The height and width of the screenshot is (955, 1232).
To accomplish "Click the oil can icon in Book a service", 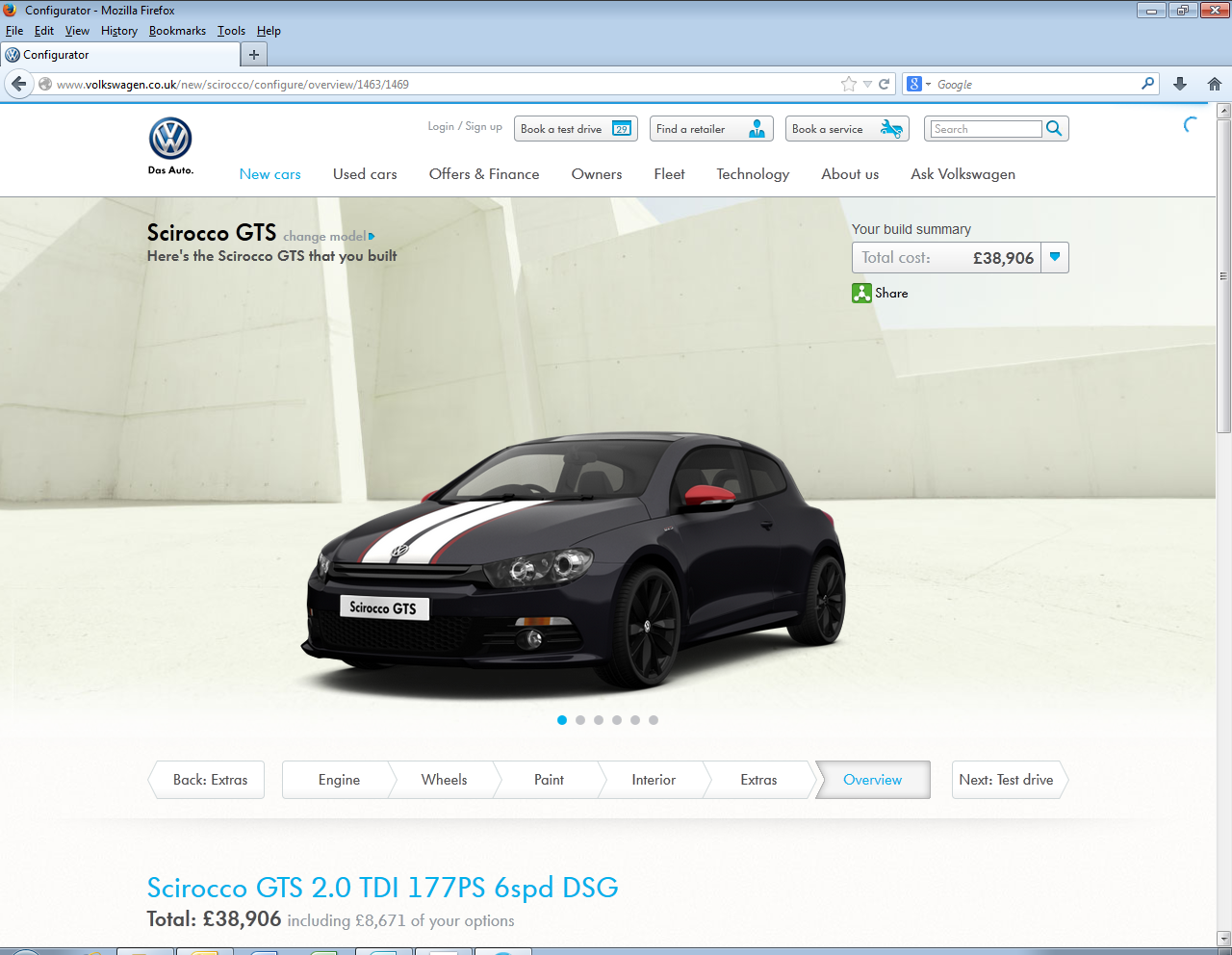I will [891, 129].
